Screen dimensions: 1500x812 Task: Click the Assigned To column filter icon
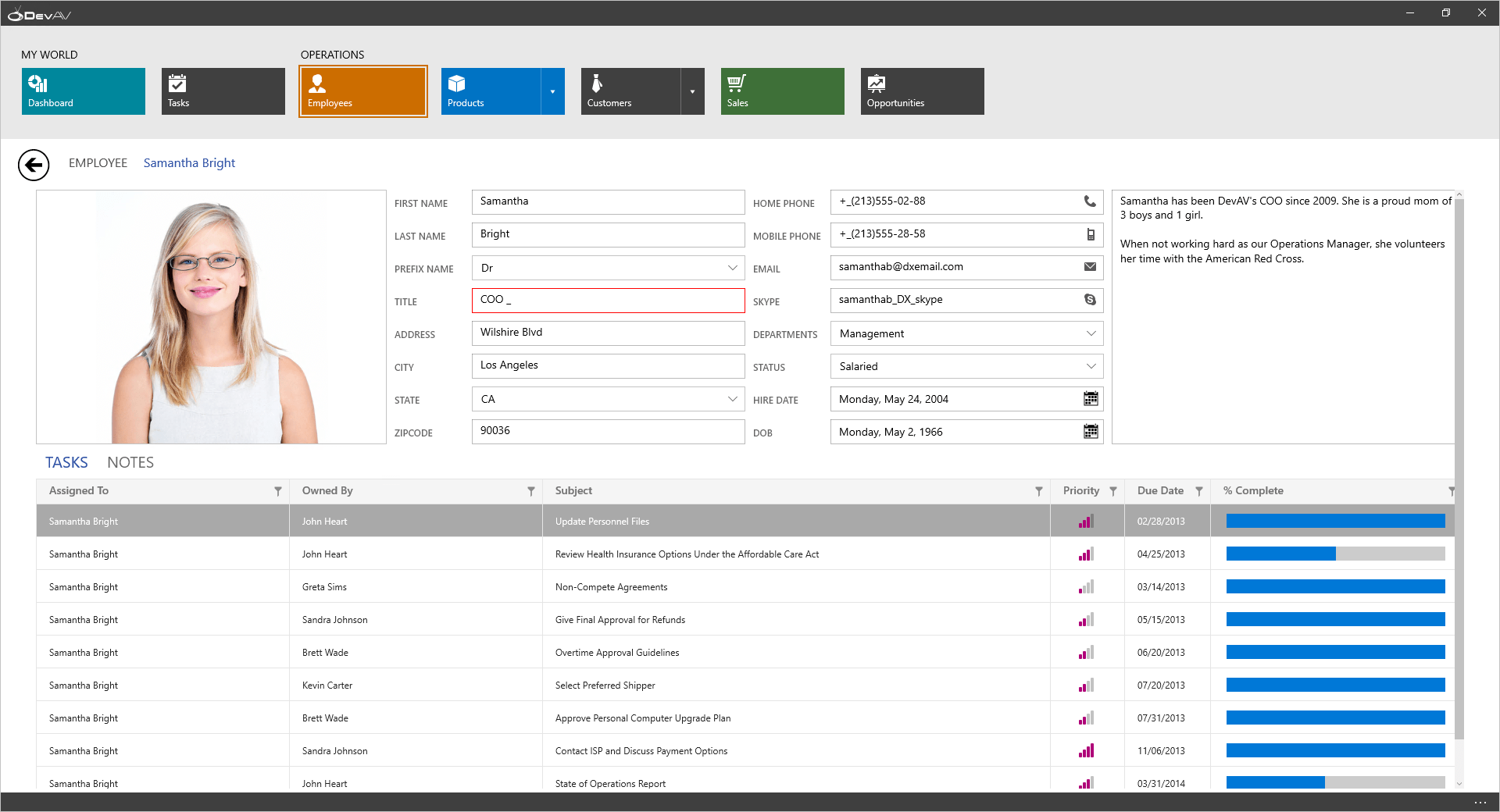277,491
